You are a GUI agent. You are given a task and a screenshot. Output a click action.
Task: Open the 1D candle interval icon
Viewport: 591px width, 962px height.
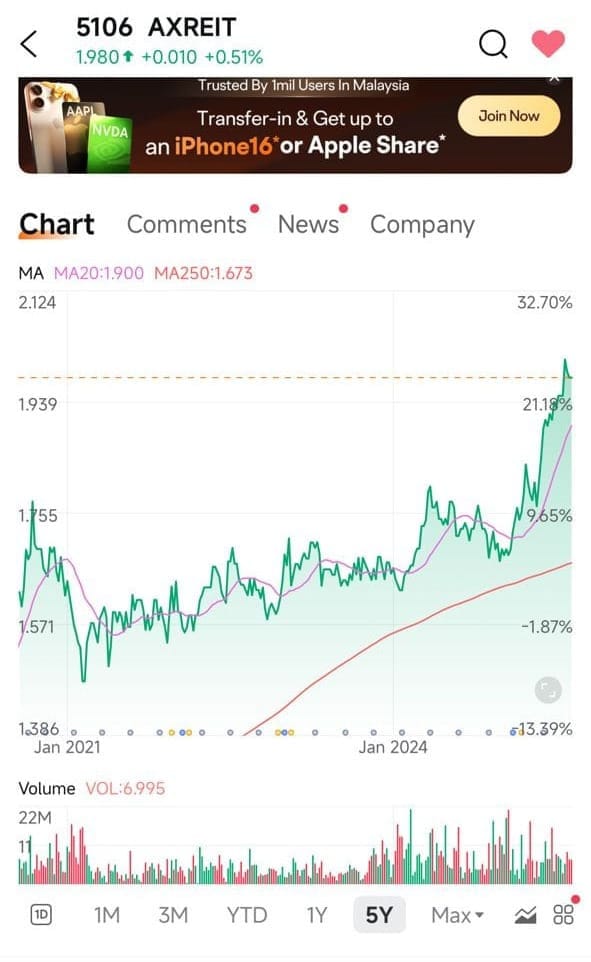[x=41, y=915]
